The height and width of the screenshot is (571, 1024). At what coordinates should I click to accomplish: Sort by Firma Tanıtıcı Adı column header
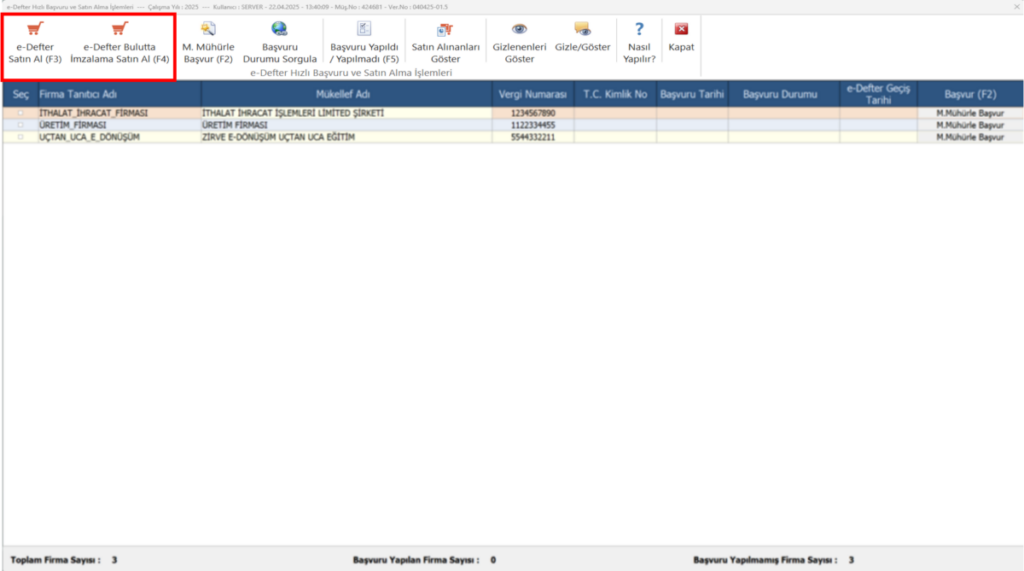tap(120, 94)
